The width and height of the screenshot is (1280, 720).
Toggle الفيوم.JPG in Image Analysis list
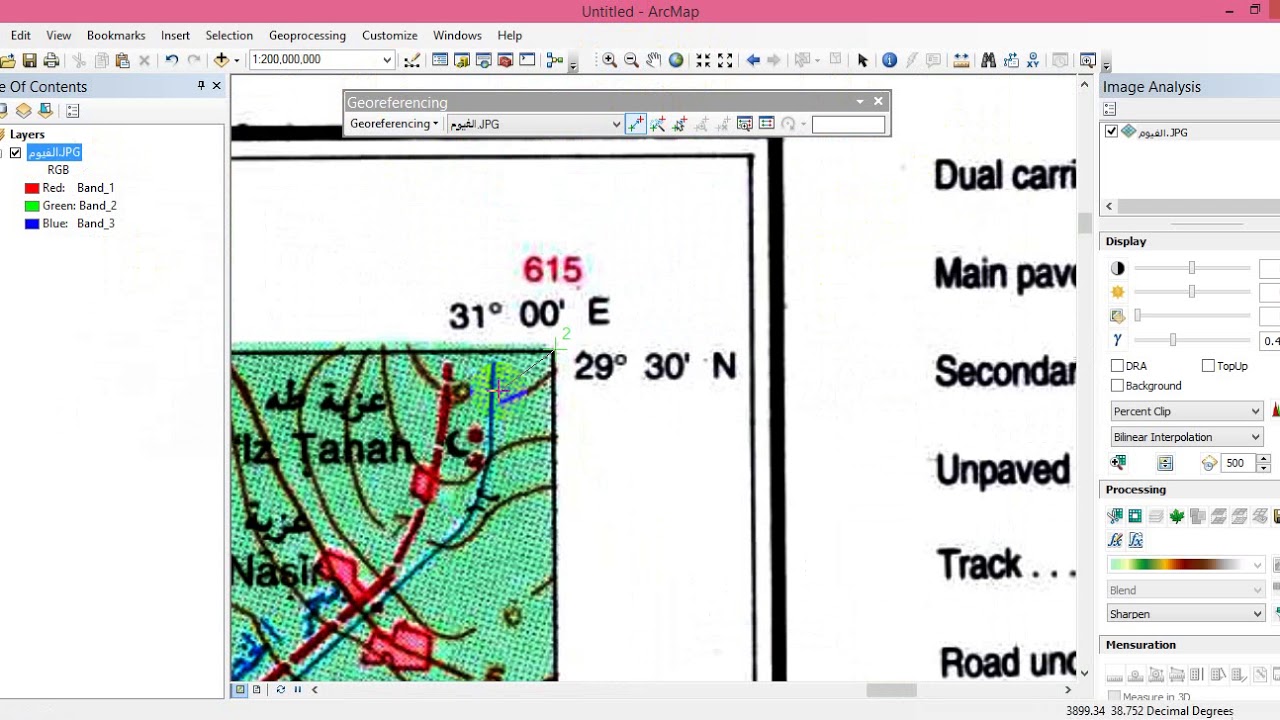coord(1111,132)
